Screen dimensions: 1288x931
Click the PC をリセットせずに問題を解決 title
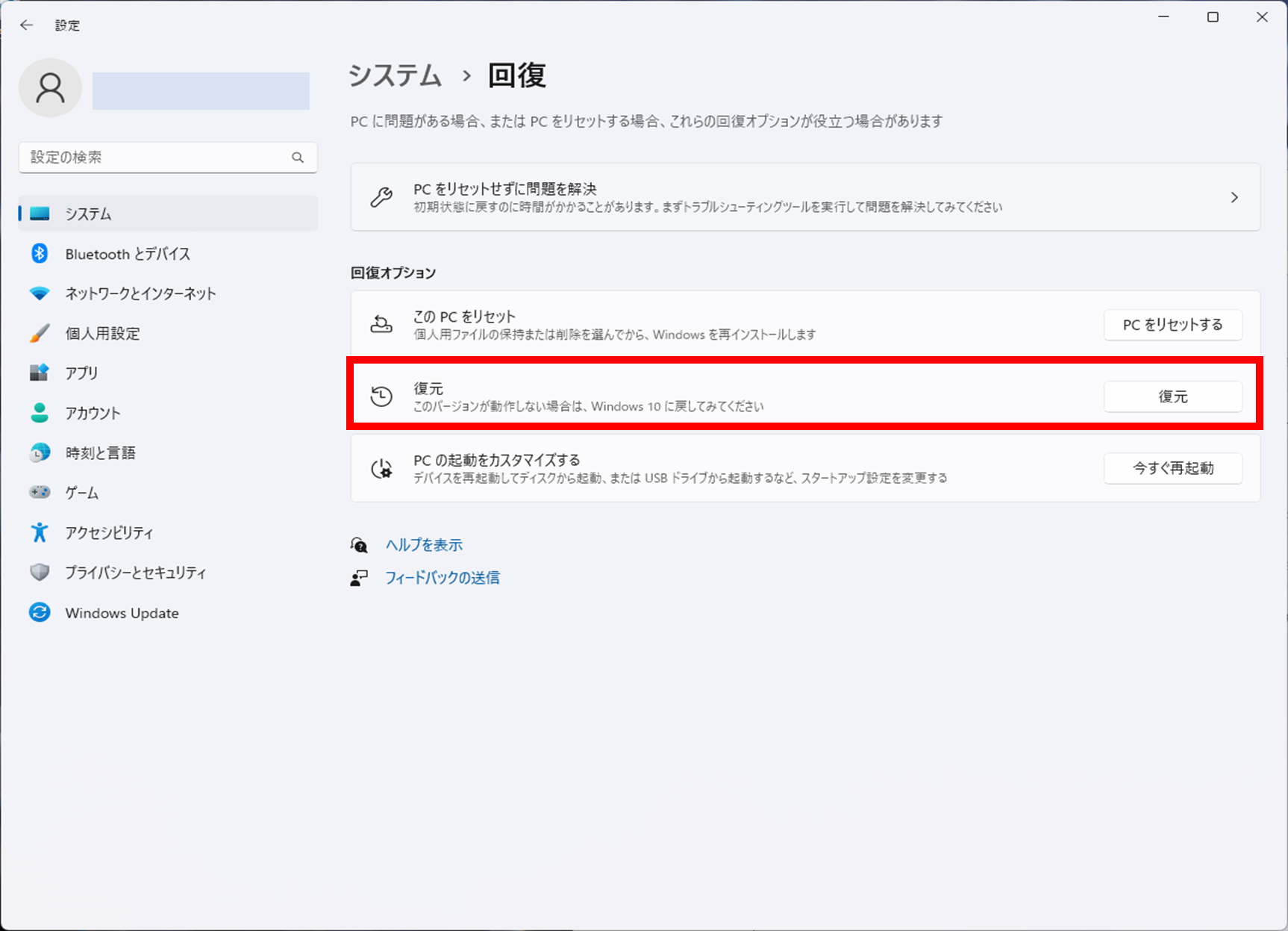point(505,189)
